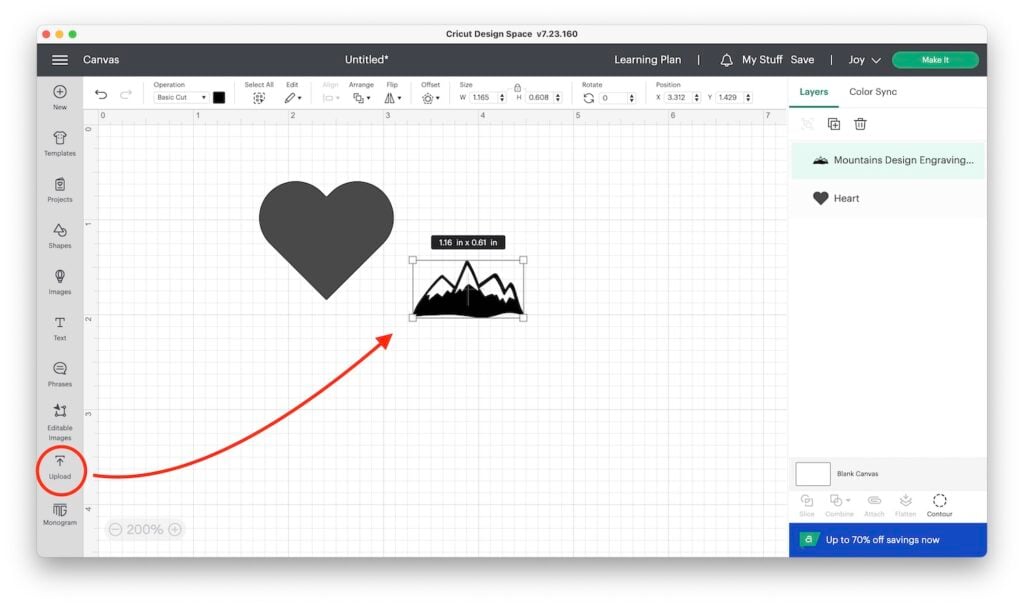Open Projects in the sidebar
Viewport: 1024px width, 606px height.
pos(59,189)
